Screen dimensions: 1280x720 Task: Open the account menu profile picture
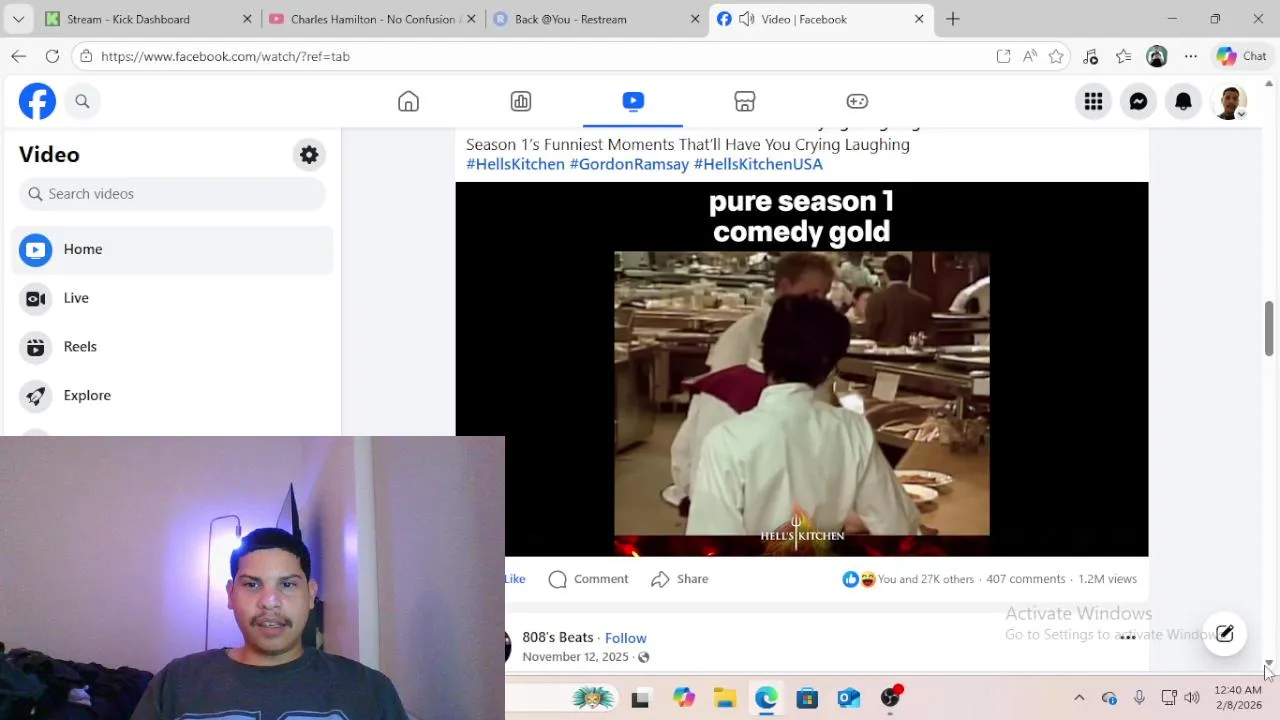[1229, 101]
